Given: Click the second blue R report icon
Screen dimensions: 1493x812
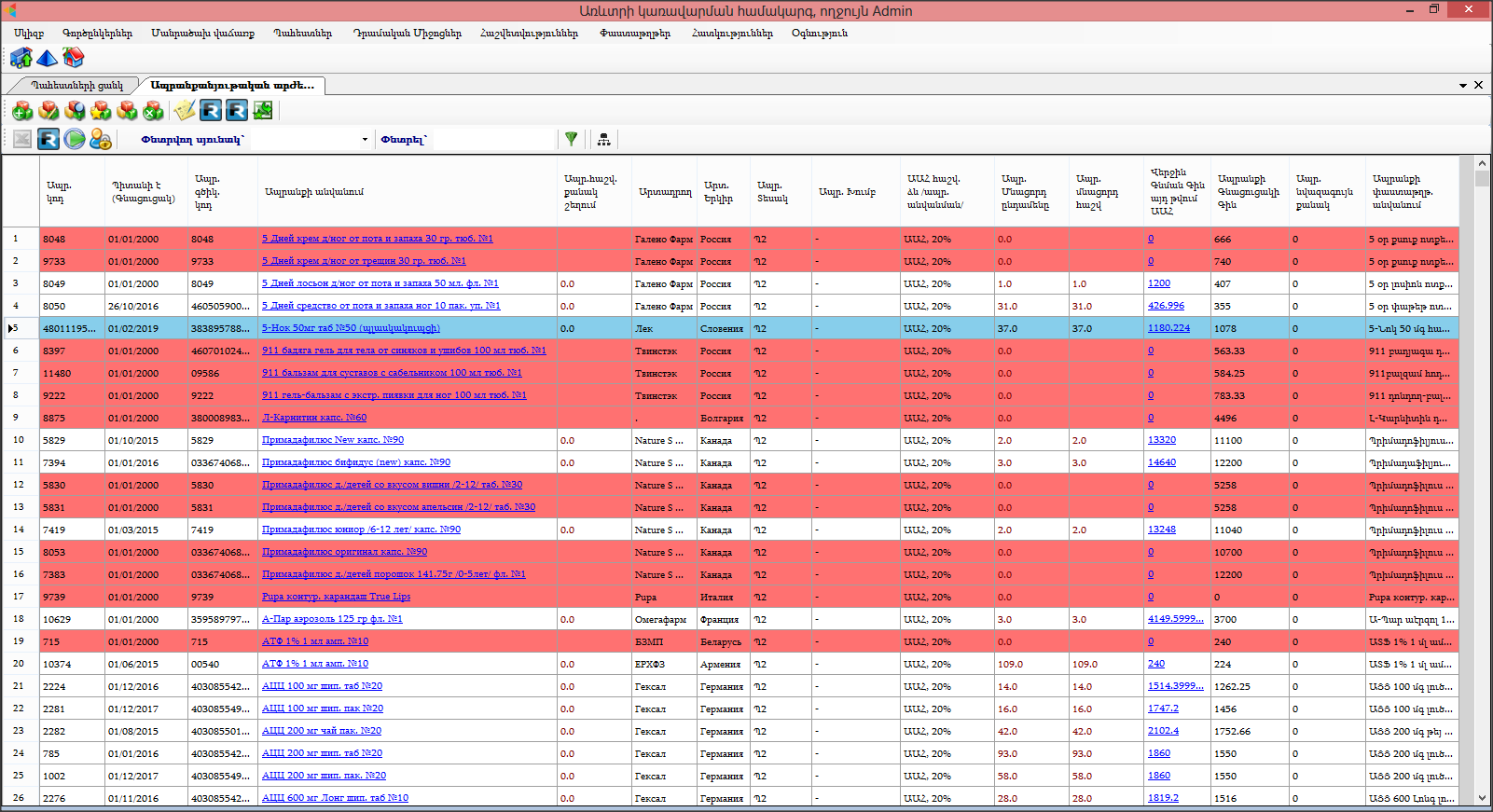Looking at the screenshot, I should (237, 111).
